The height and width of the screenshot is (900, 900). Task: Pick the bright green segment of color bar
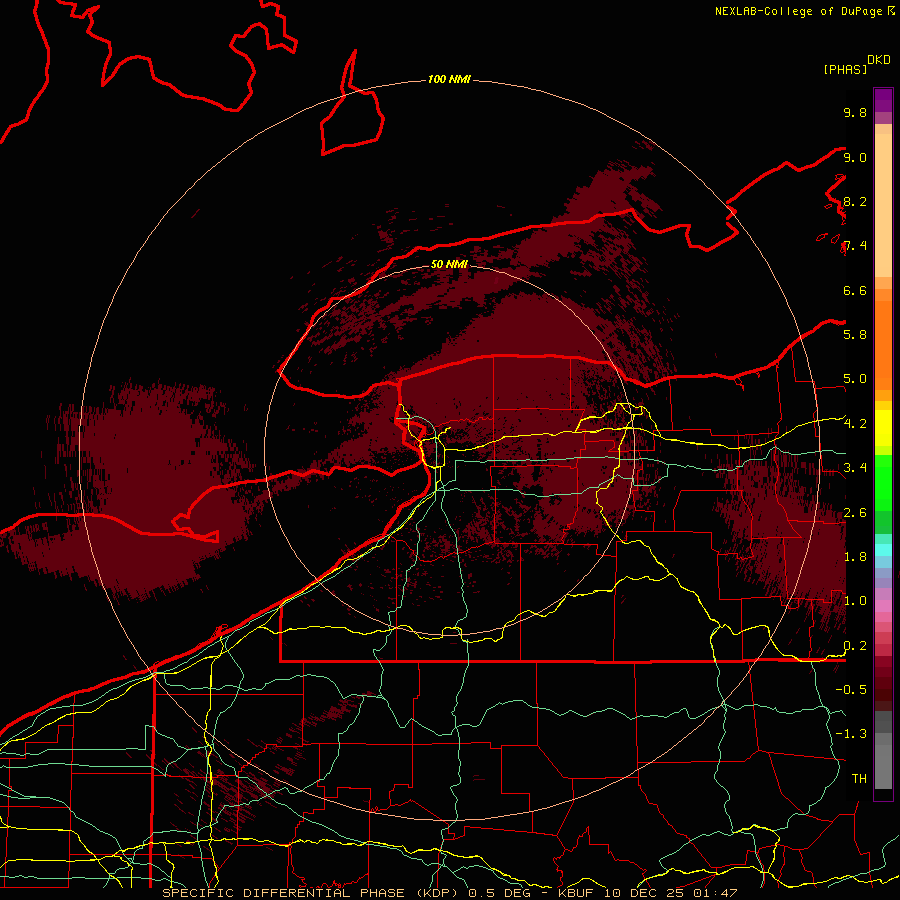click(x=883, y=482)
